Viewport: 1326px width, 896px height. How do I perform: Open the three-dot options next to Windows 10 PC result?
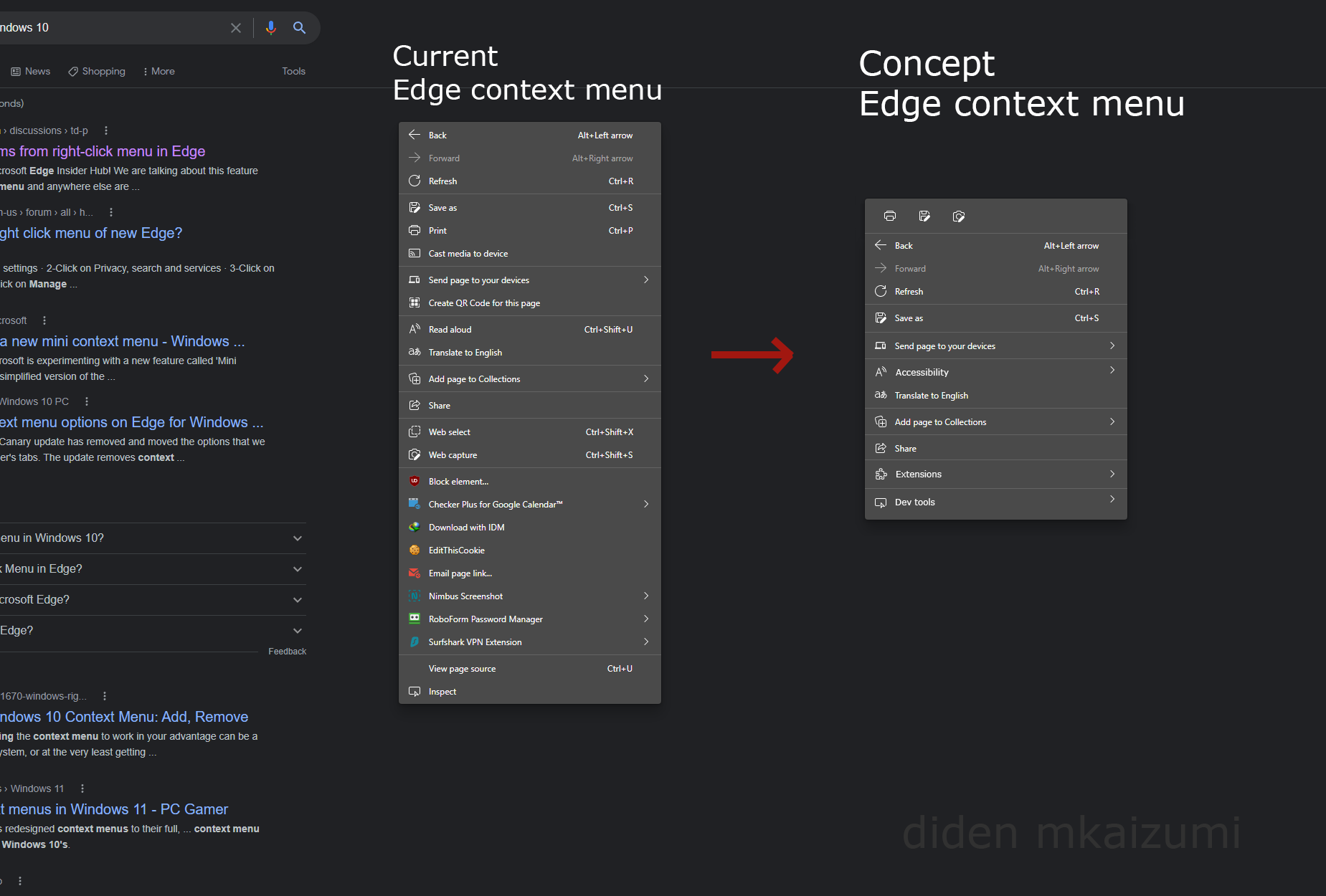tap(85, 401)
